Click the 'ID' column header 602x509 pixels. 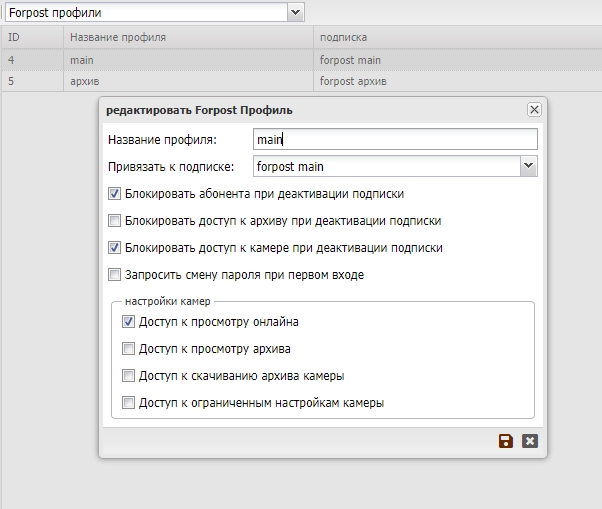[32, 37]
